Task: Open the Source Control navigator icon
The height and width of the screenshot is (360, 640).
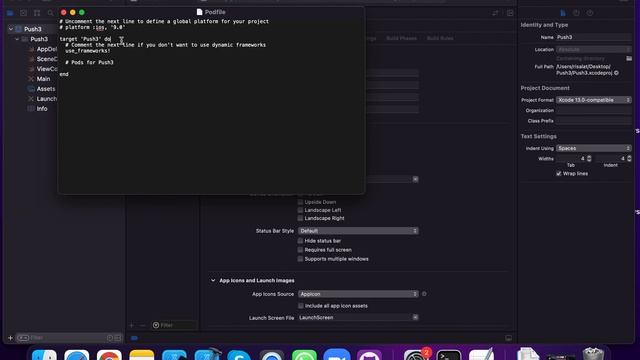Action: [x=23, y=13]
